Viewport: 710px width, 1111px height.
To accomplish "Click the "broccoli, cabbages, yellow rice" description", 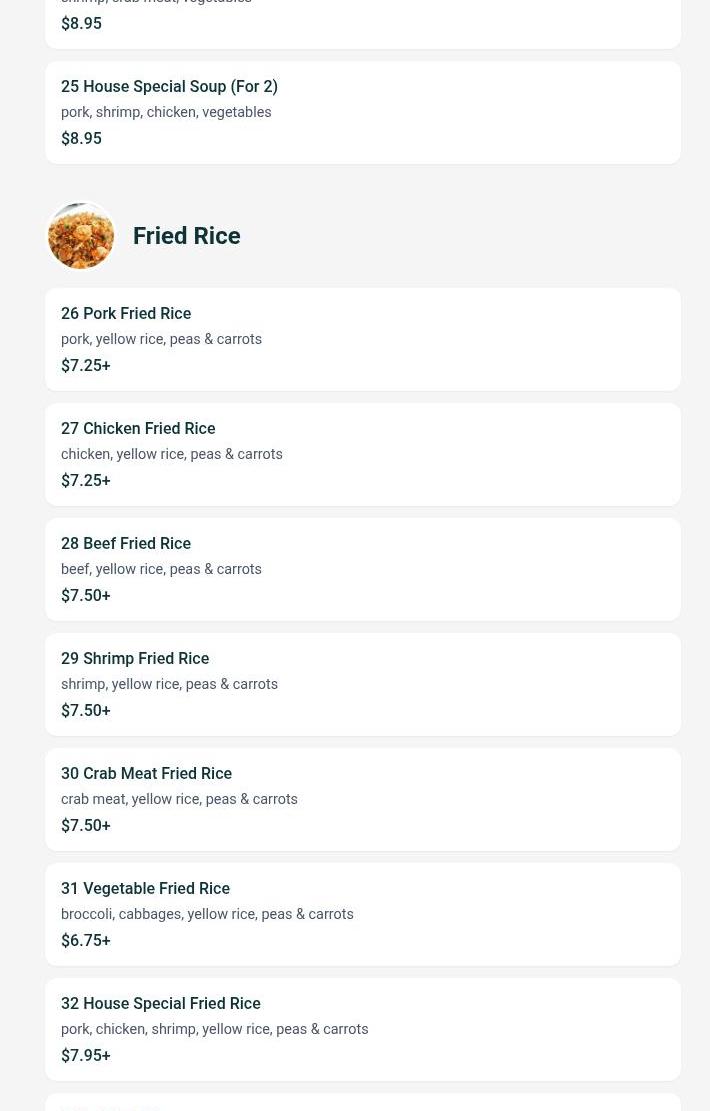I will coord(207,915).
